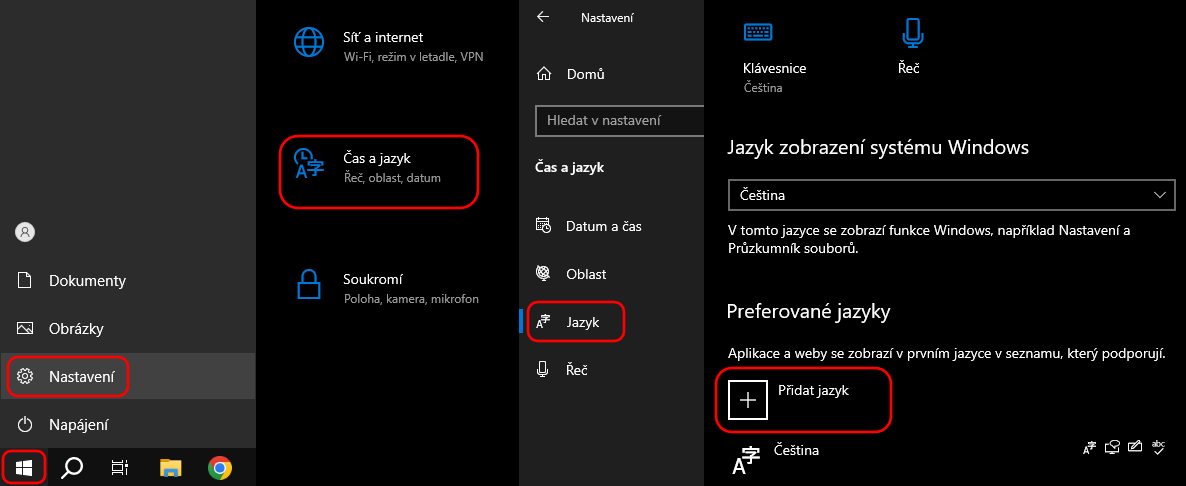Image resolution: width=1186 pixels, height=486 pixels.
Task: Open the Čas a jazyk settings category
Action: click(x=379, y=171)
